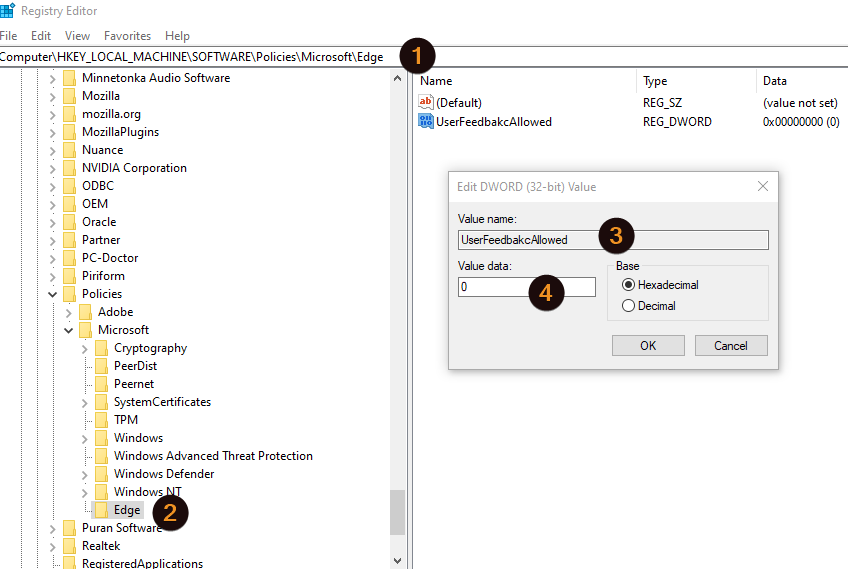Click the Oracle folder icon
Image resolution: width=848 pixels, height=569 pixels.
69,222
